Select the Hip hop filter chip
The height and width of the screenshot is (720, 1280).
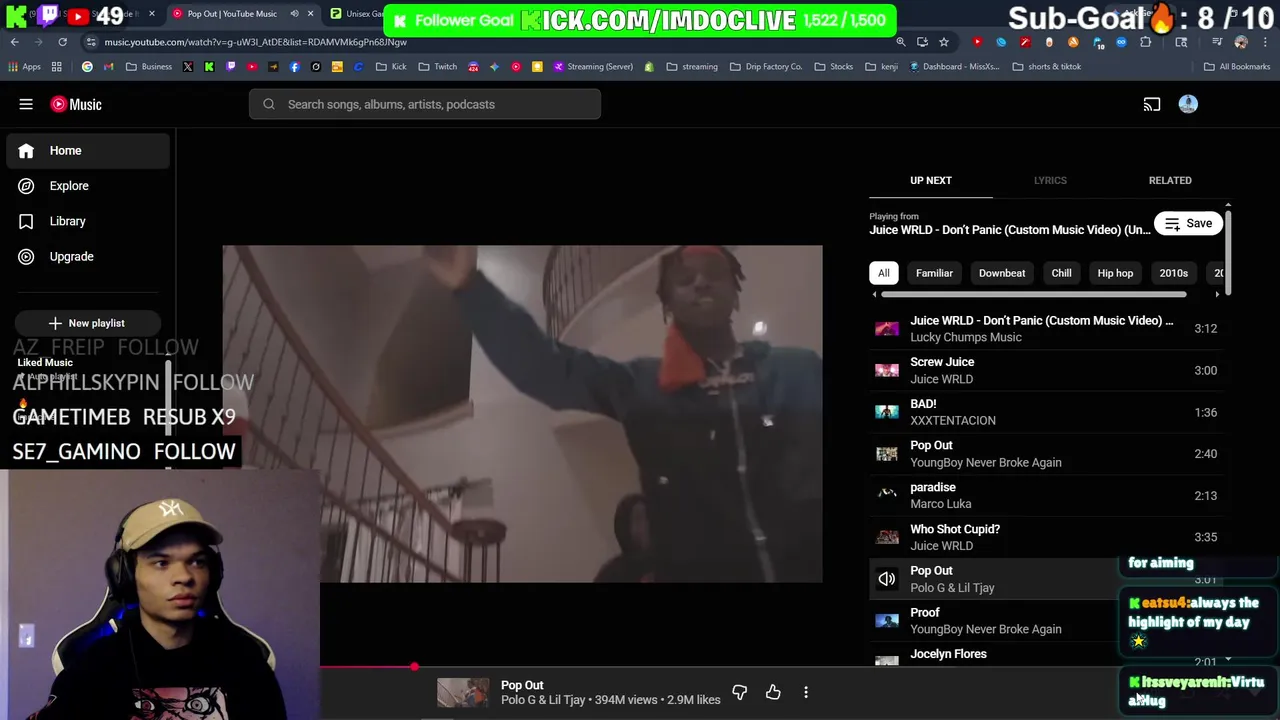coord(1115,273)
